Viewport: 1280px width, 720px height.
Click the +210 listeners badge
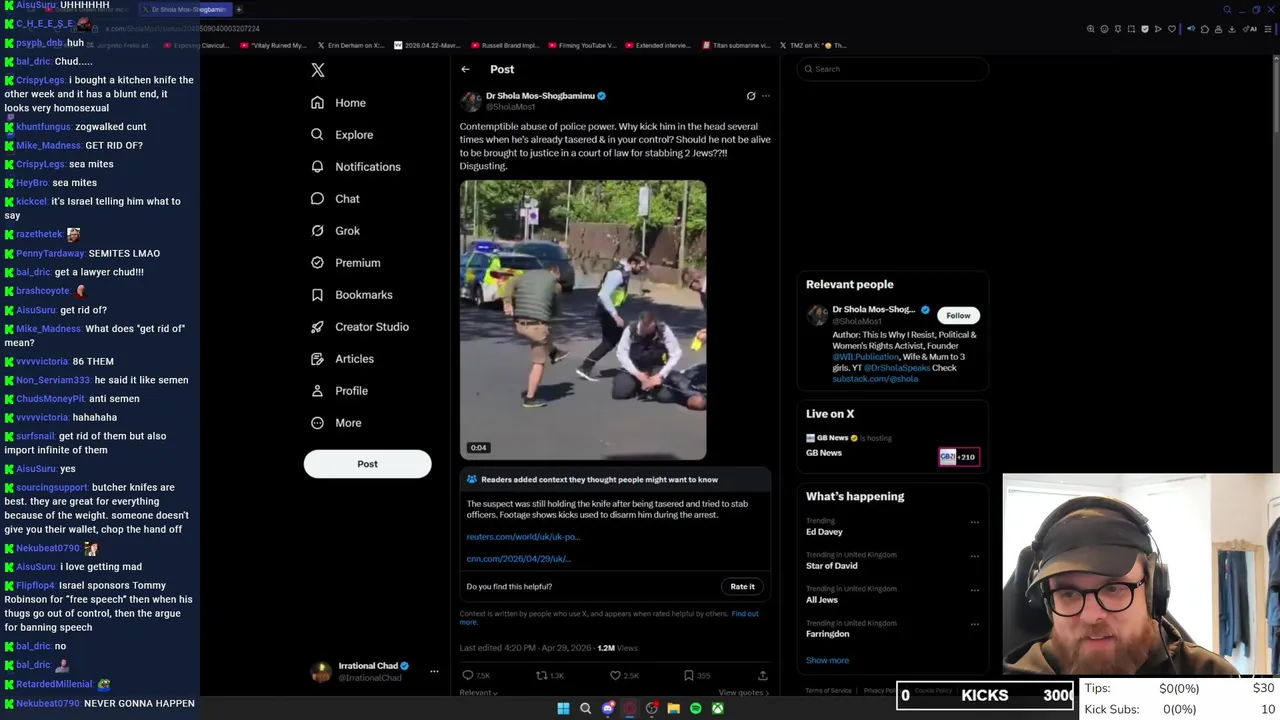(x=958, y=457)
